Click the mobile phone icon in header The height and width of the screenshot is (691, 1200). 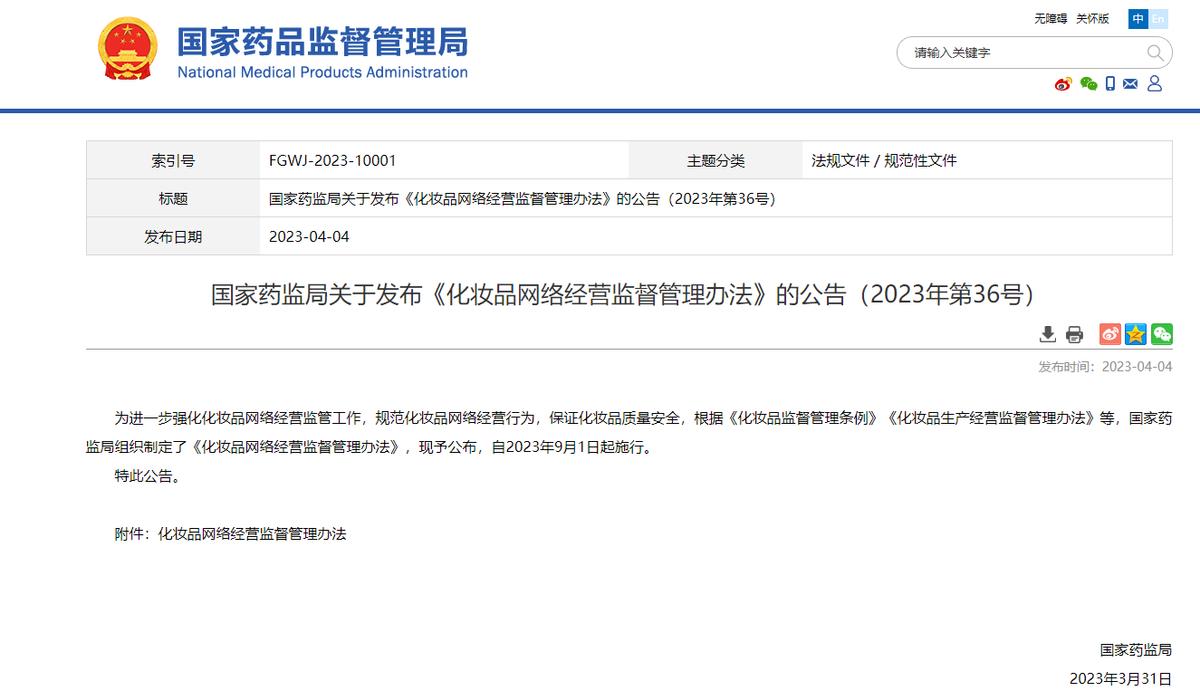point(1110,84)
